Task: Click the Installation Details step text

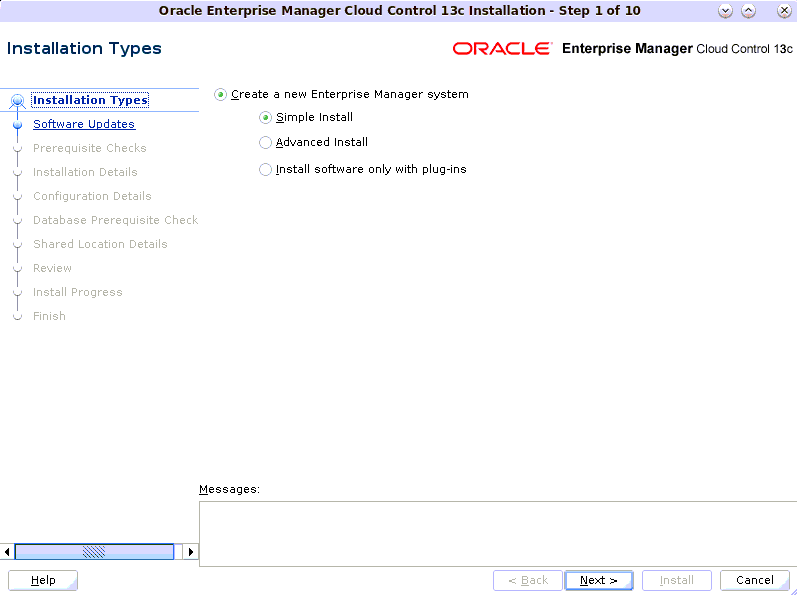Action: [85, 172]
